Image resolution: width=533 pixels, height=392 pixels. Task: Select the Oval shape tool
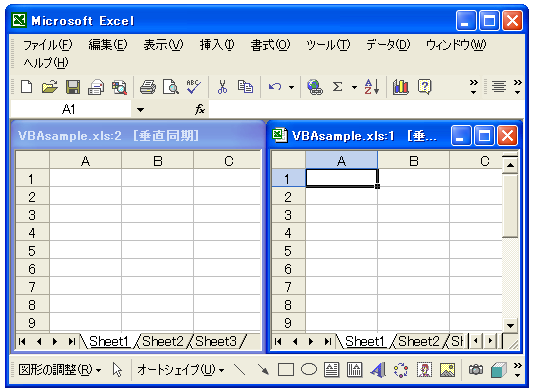[309, 370]
